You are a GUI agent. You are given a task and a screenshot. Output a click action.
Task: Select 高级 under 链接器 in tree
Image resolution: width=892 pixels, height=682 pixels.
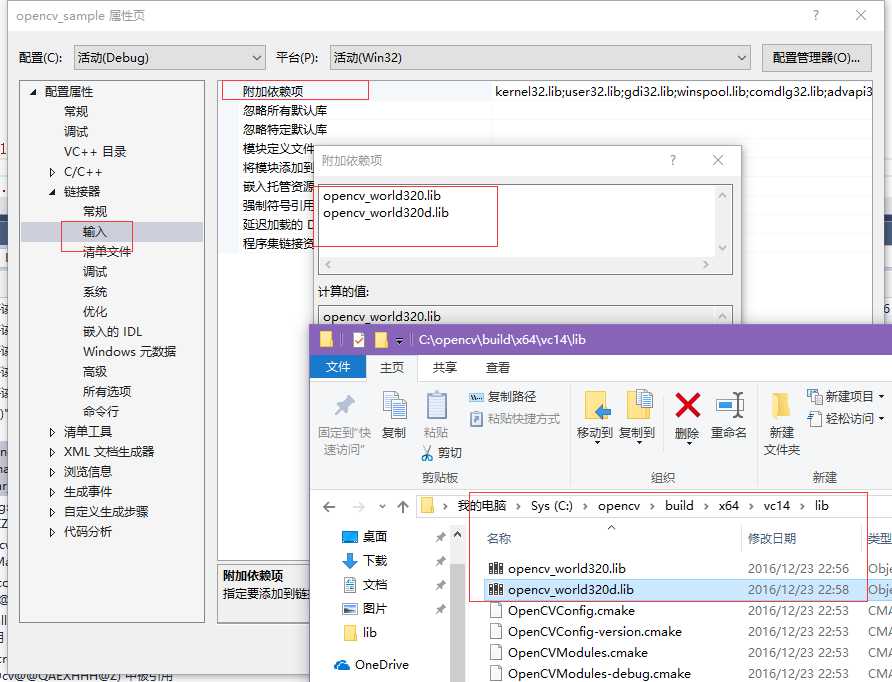click(95, 371)
